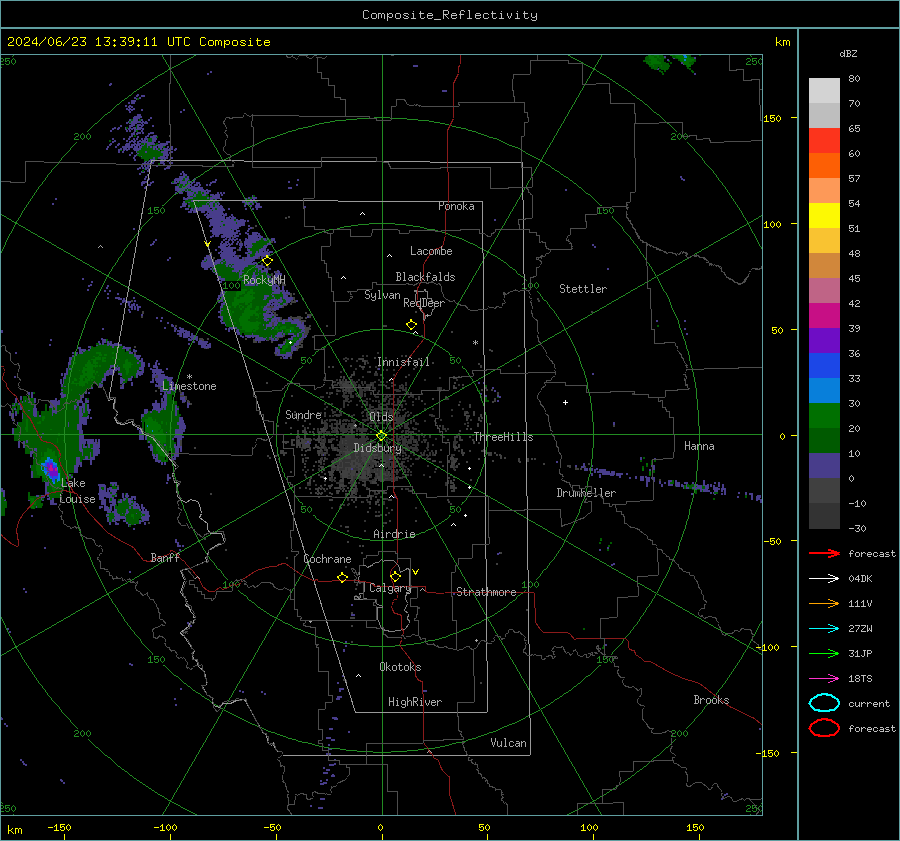Click the Limestone map label
This screenshot has height=841, width=900.
click(189, 386)
